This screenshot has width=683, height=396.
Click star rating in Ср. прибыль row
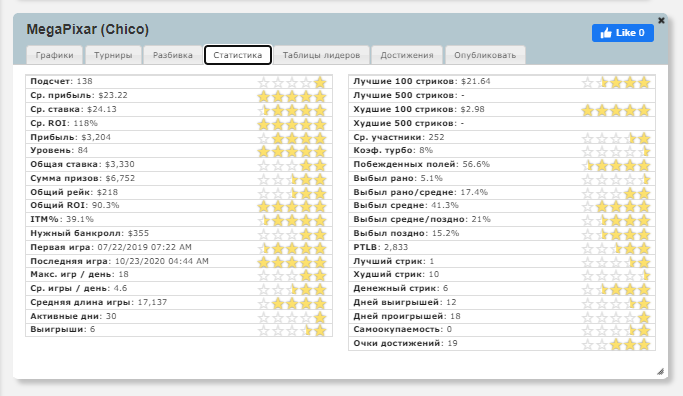(292, 96)
